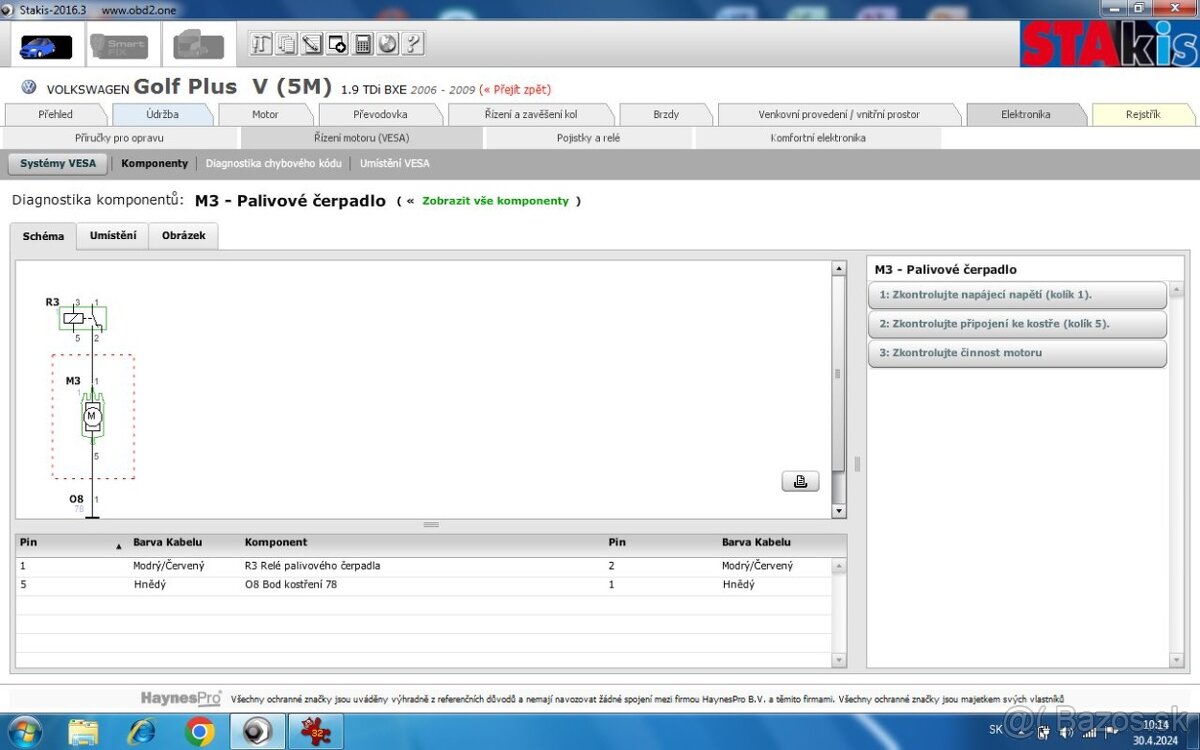Expand step 3: Zkontrolujte činnost motoru
The height and width of the screenshot is (750, 1200).
[1016, 353]
